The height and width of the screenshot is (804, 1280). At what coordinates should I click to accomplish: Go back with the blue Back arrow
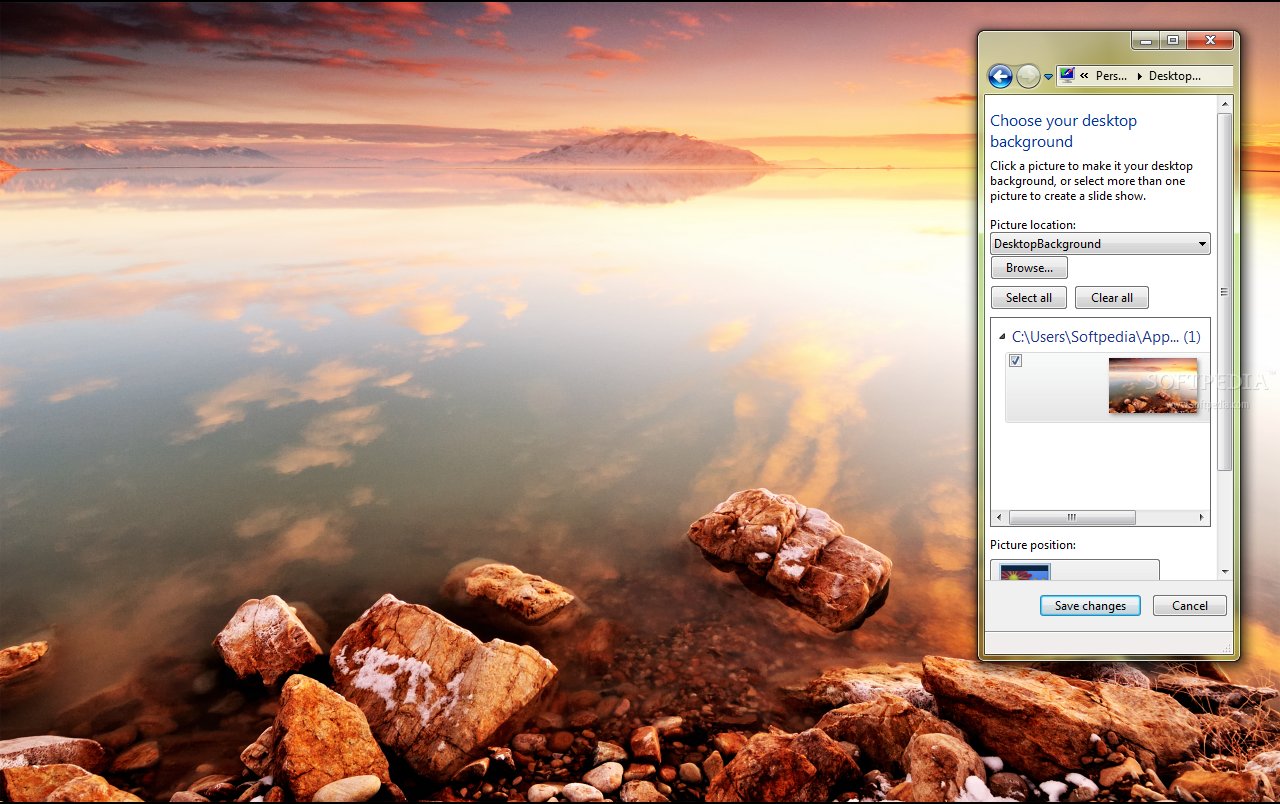click(1000, 76)
